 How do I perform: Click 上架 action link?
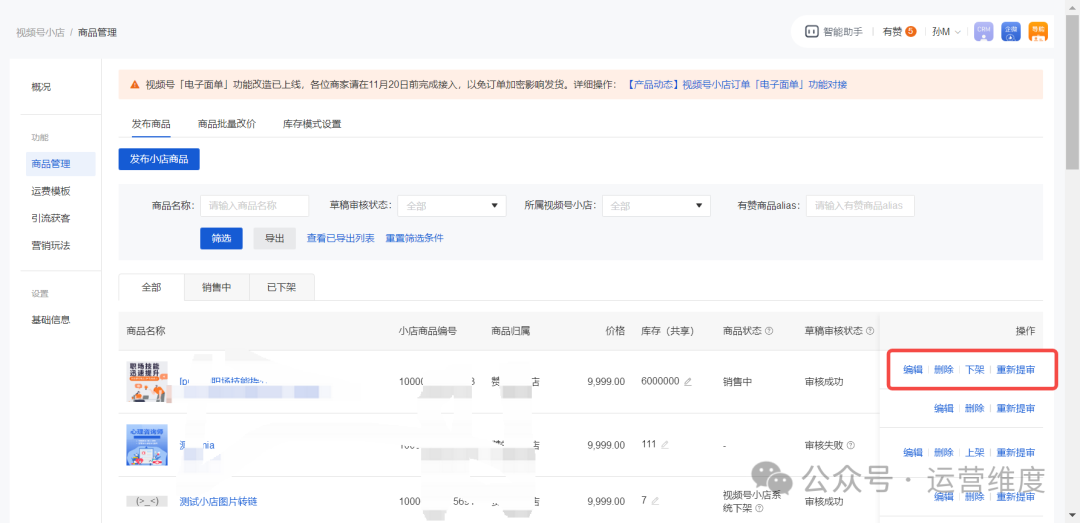tap(975, 453)
